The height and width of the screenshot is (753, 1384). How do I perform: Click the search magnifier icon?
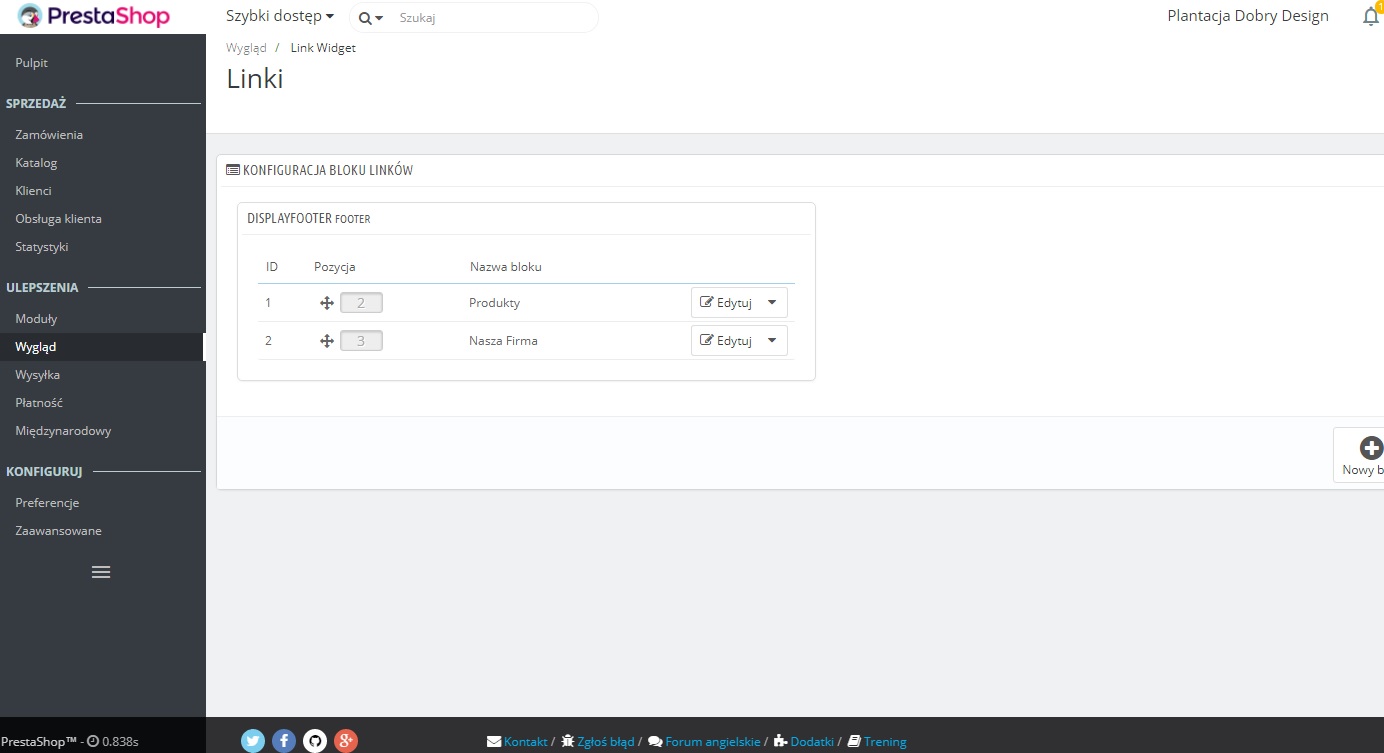pos(365,18)
